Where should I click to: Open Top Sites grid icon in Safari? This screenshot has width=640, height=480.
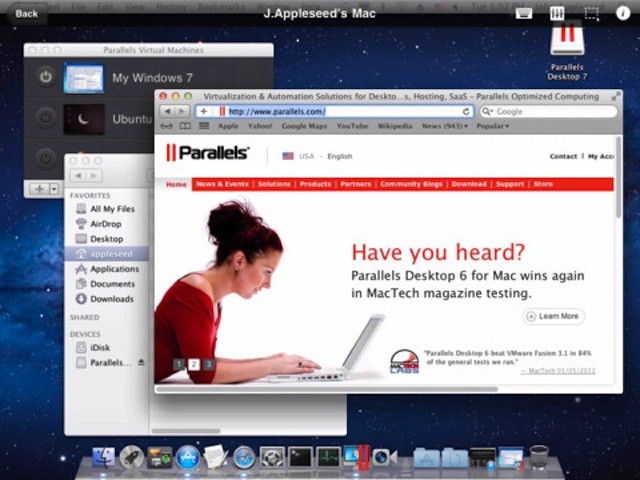(x=204, y=126)
